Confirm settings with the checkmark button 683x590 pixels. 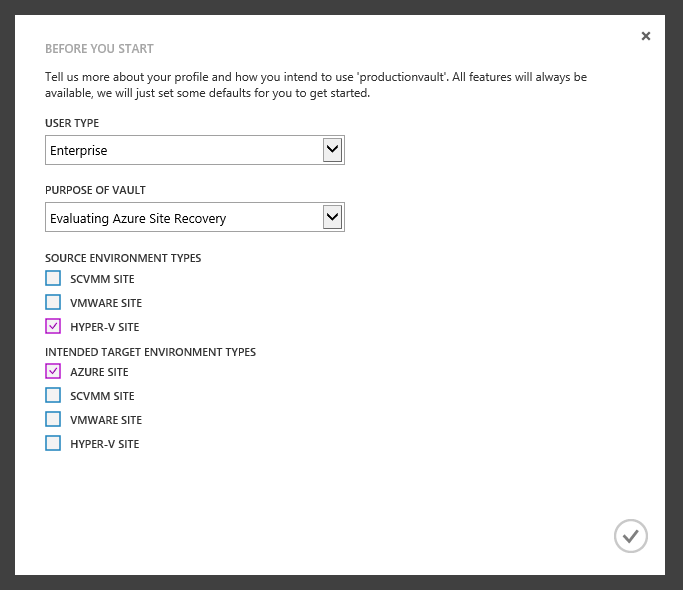point(630,536)
